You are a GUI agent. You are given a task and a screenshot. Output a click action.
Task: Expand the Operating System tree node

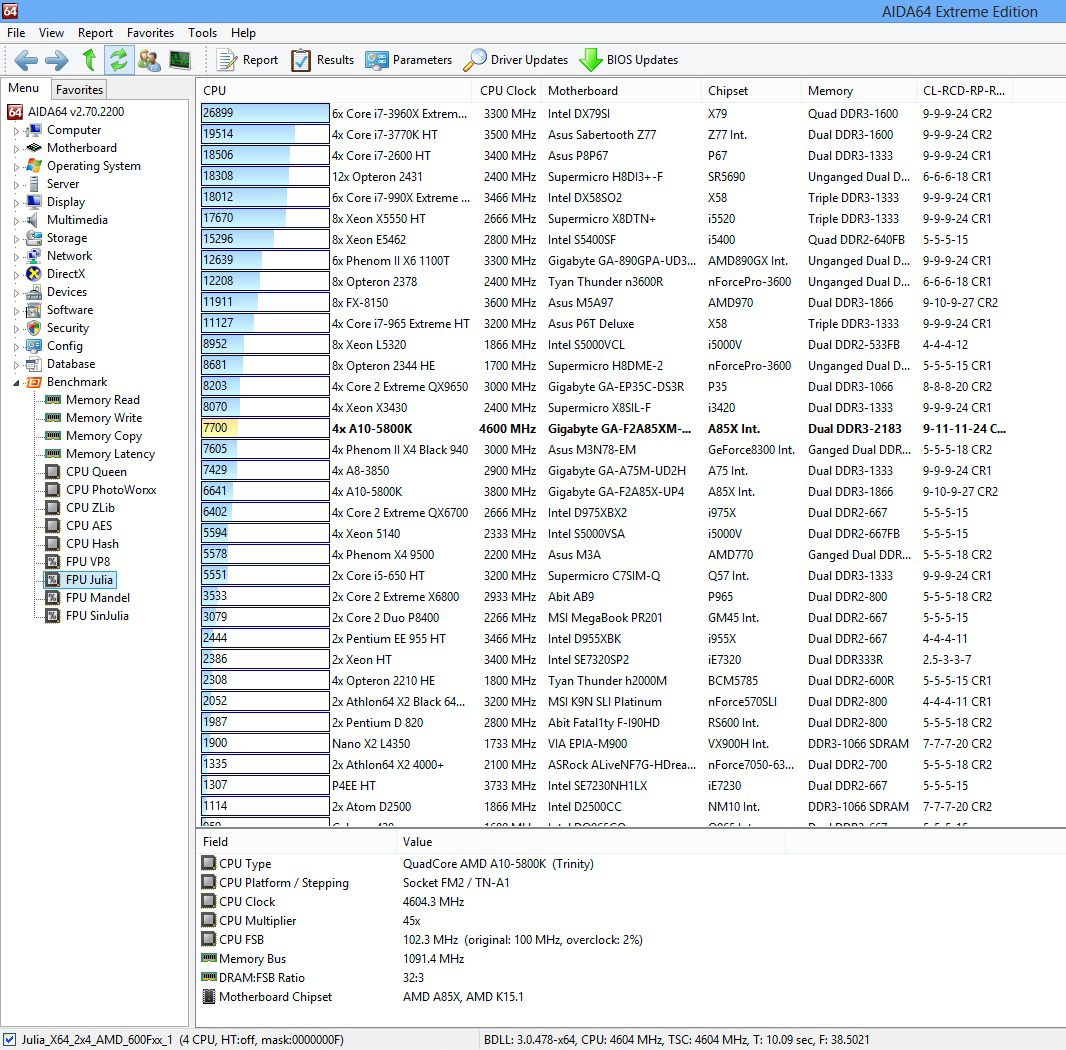[16, 167]
